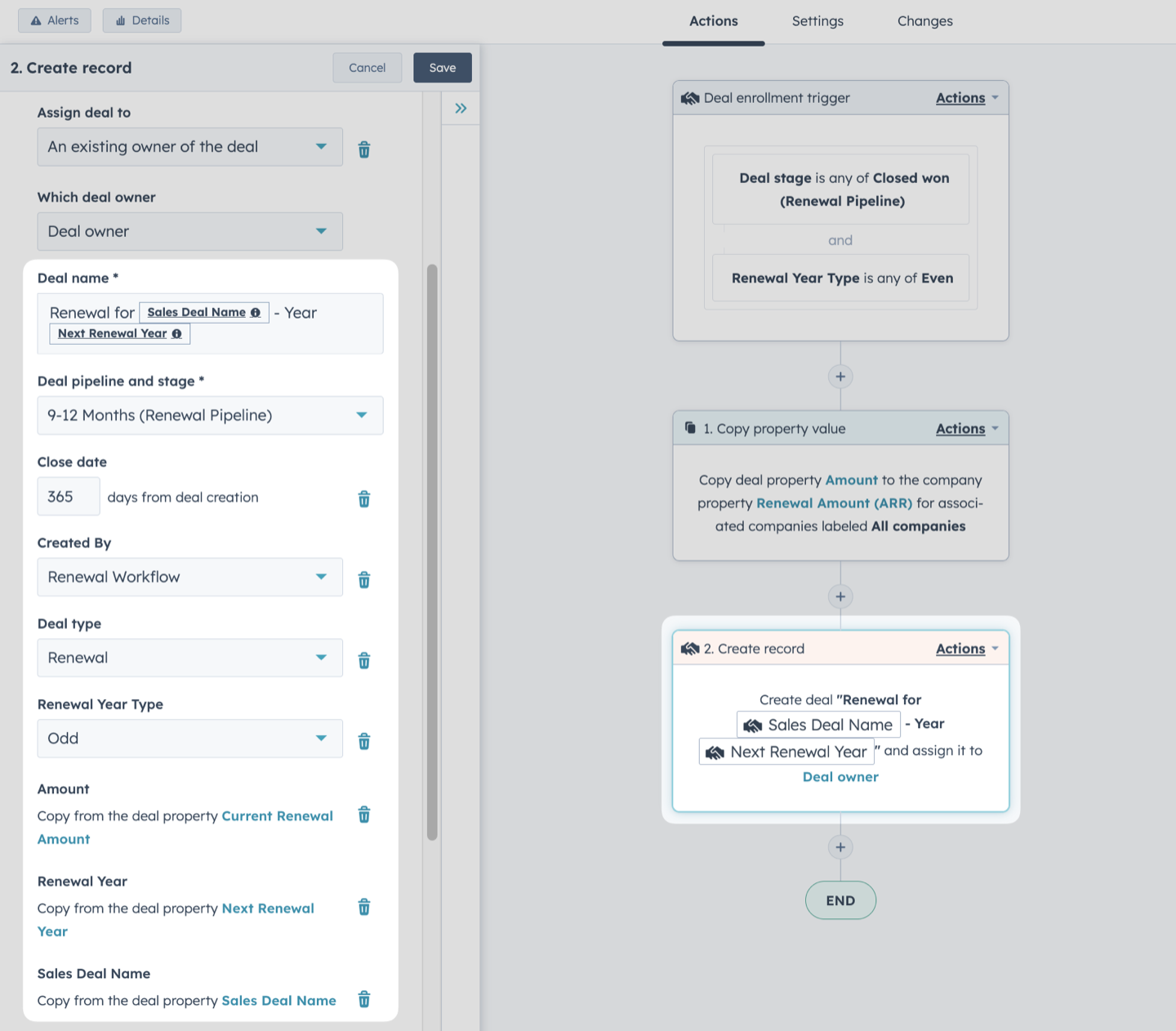
Task: Open the Alerts panel
Action: coord(55,20)
